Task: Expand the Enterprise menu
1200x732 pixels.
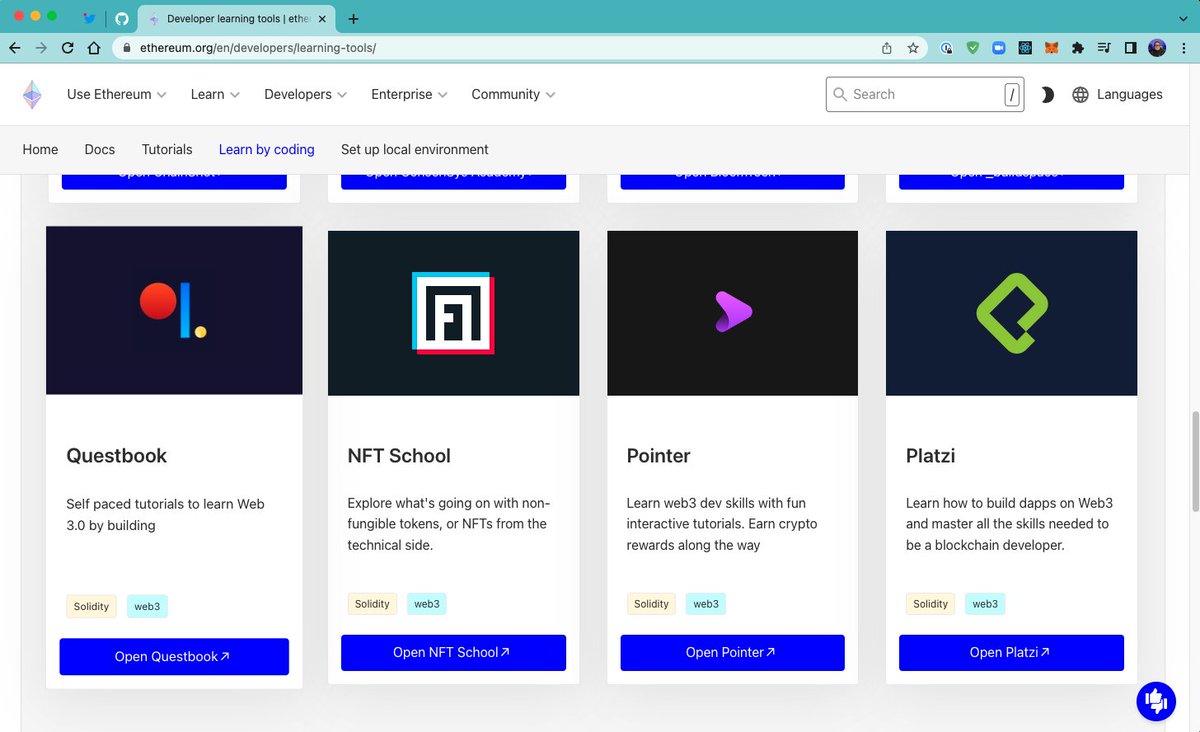Action: 409,94
